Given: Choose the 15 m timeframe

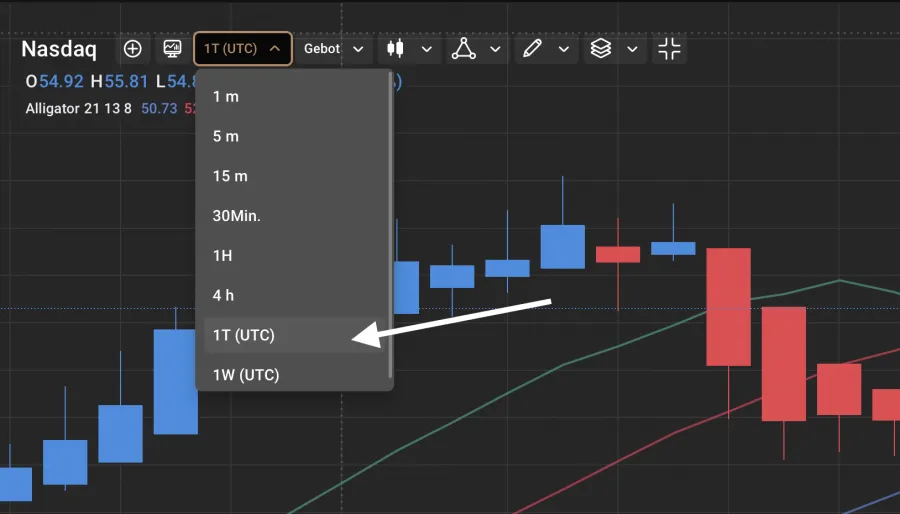Looking at the screenshot, I should pos(294,176).
